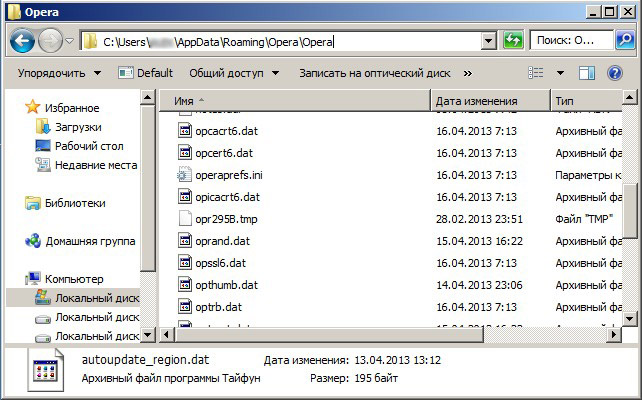
Task: Open the view options dropdown arrow
Action: [560, 74]
